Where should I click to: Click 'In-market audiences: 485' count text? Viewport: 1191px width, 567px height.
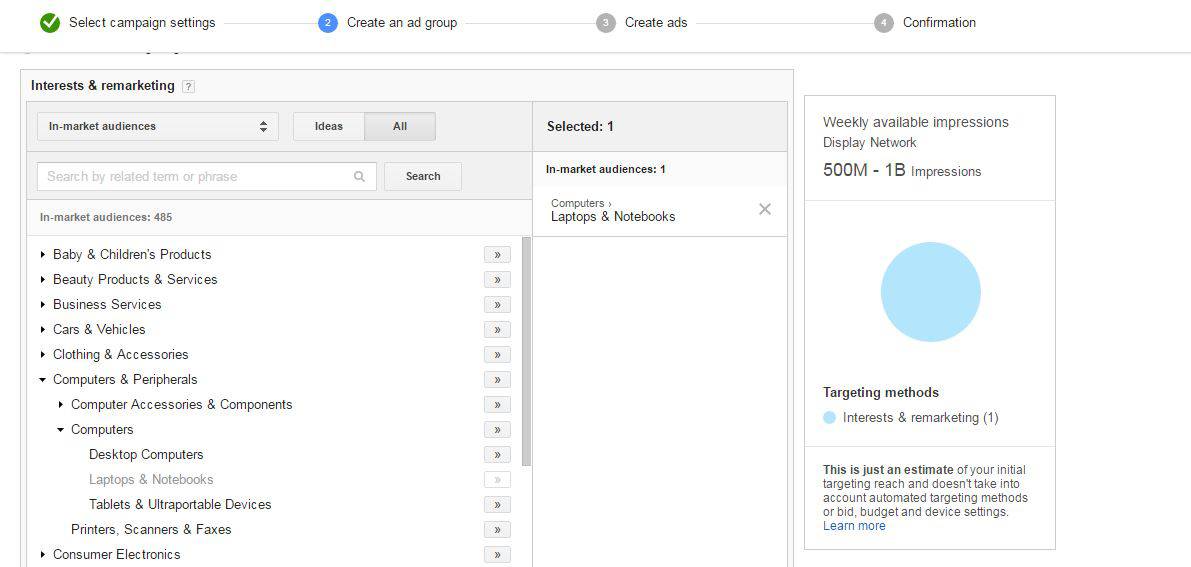[106, 217]
